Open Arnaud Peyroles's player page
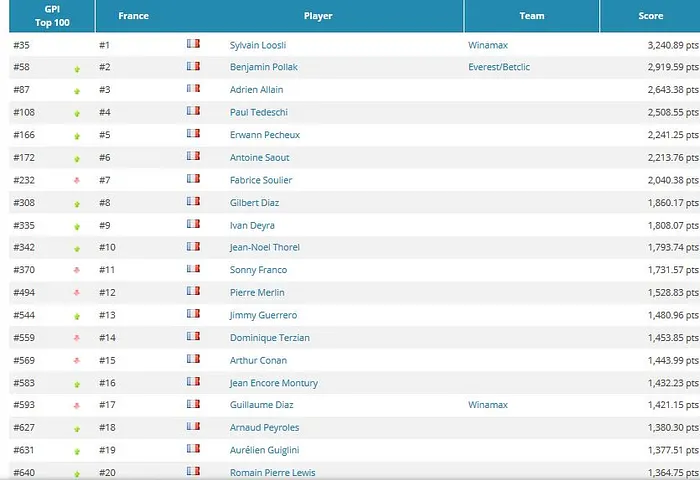The image size is (700, 480). coord(264,428)
